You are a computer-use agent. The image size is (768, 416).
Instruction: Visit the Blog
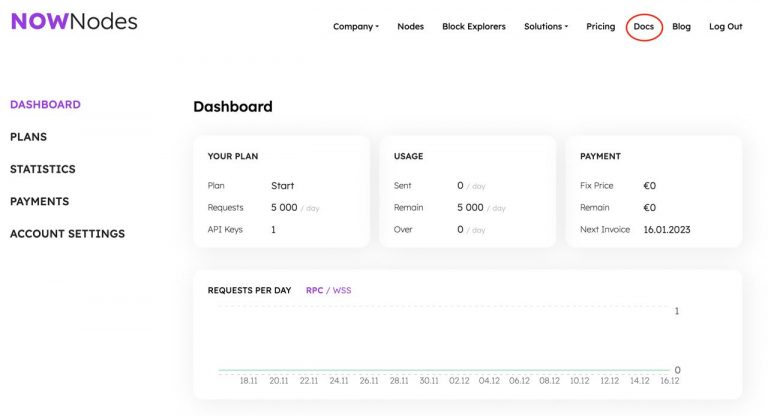pyautogui.click(x=681, y=26)
